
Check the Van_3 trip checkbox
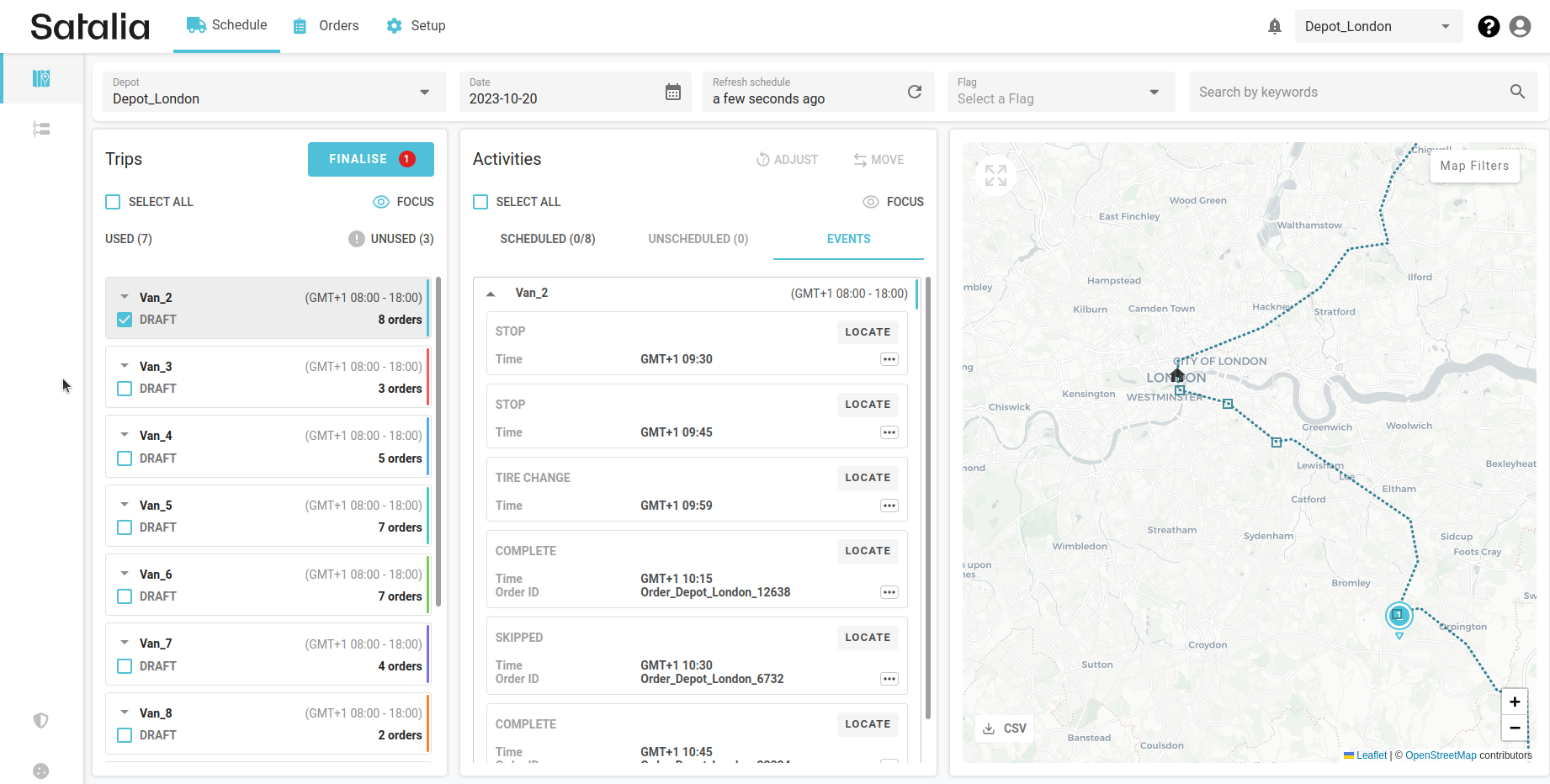[125, 389]
